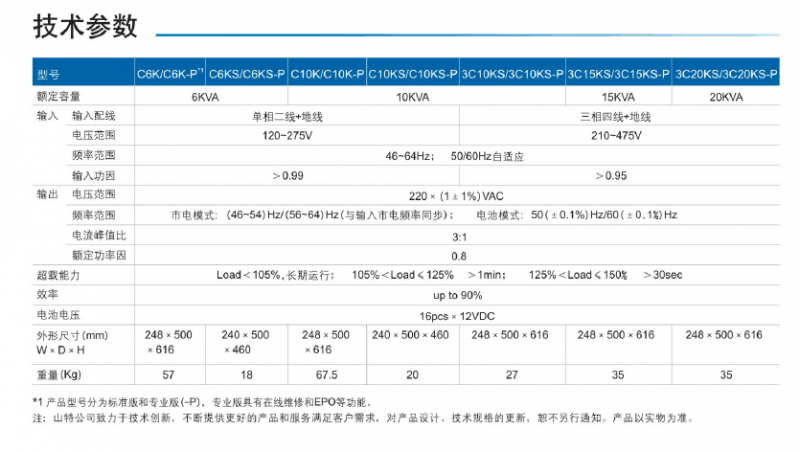Select the 单相二线+地线 input wiring cell
Viewport: 800px width, 452px height.
[x=295, y=117]
